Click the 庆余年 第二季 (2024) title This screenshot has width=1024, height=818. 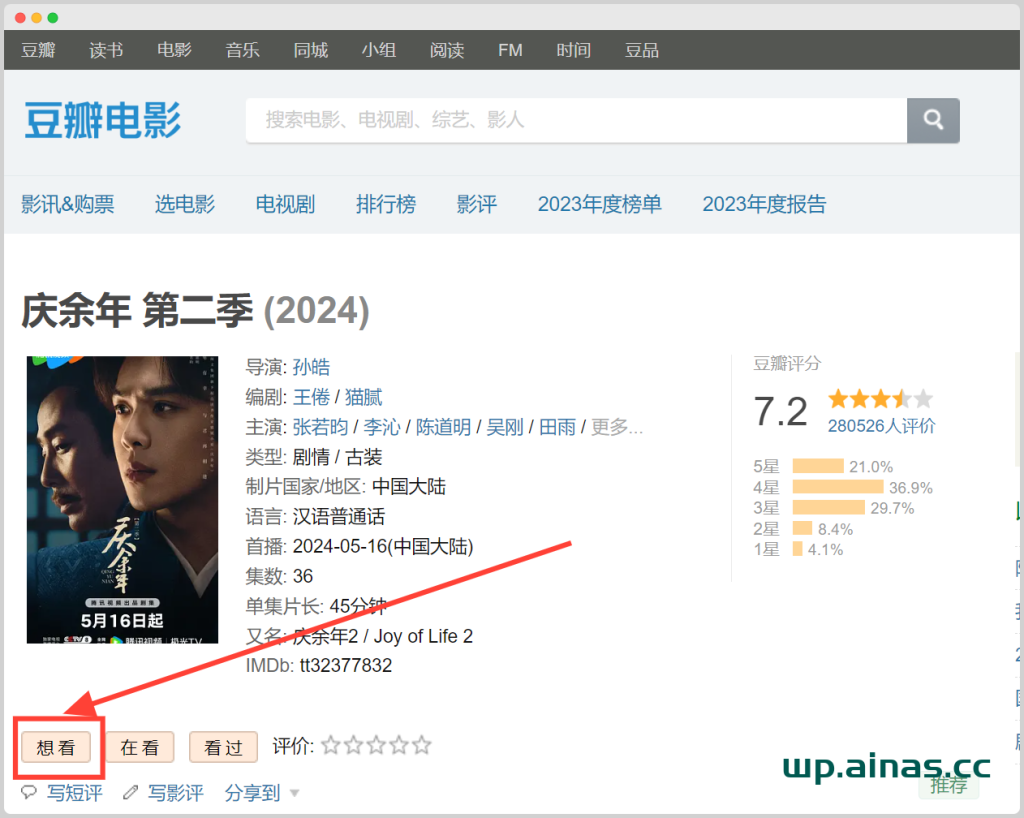[x=195, y=311]
